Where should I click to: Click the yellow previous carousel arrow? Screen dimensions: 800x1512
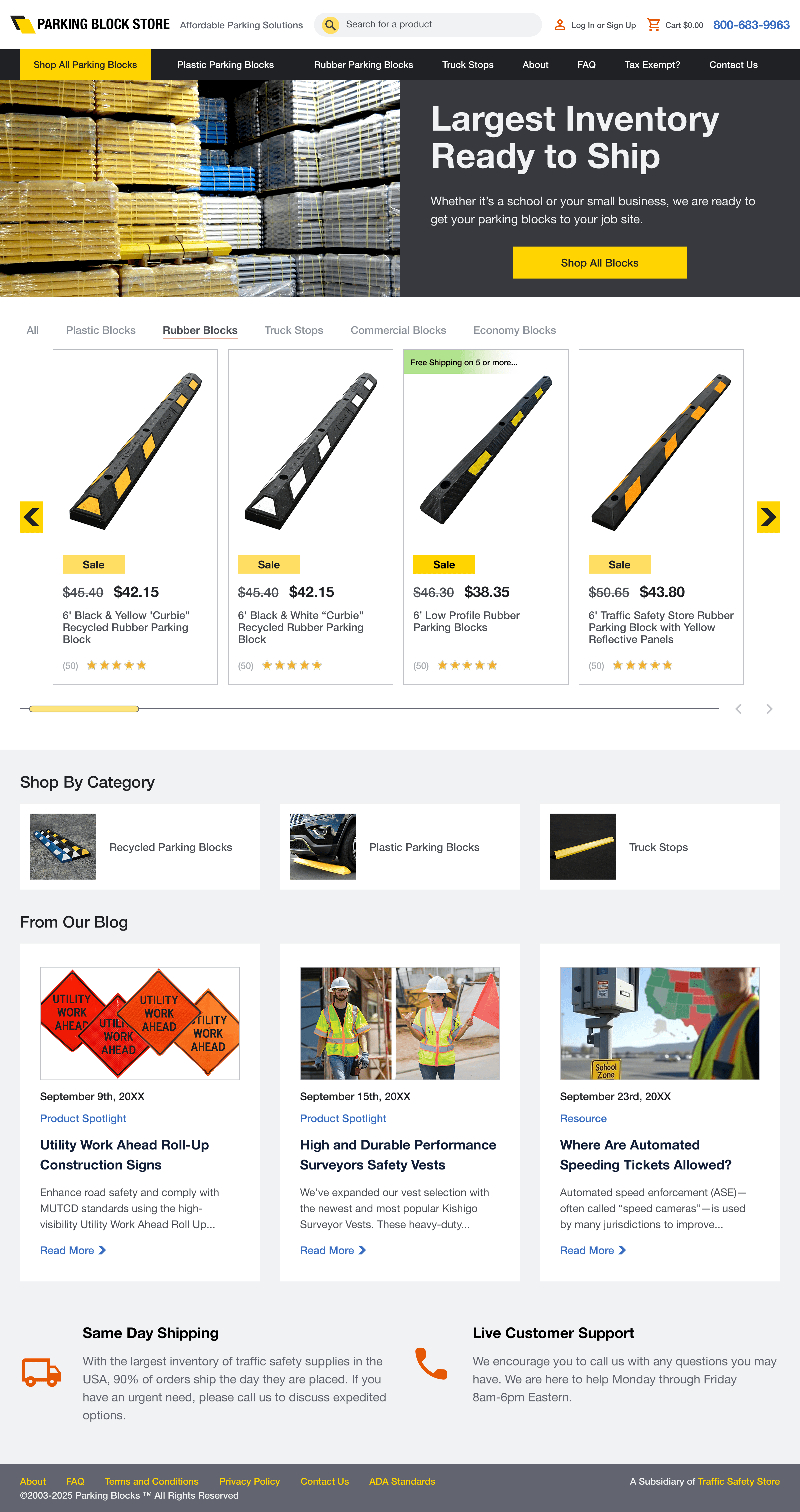[x=31, y=517]
